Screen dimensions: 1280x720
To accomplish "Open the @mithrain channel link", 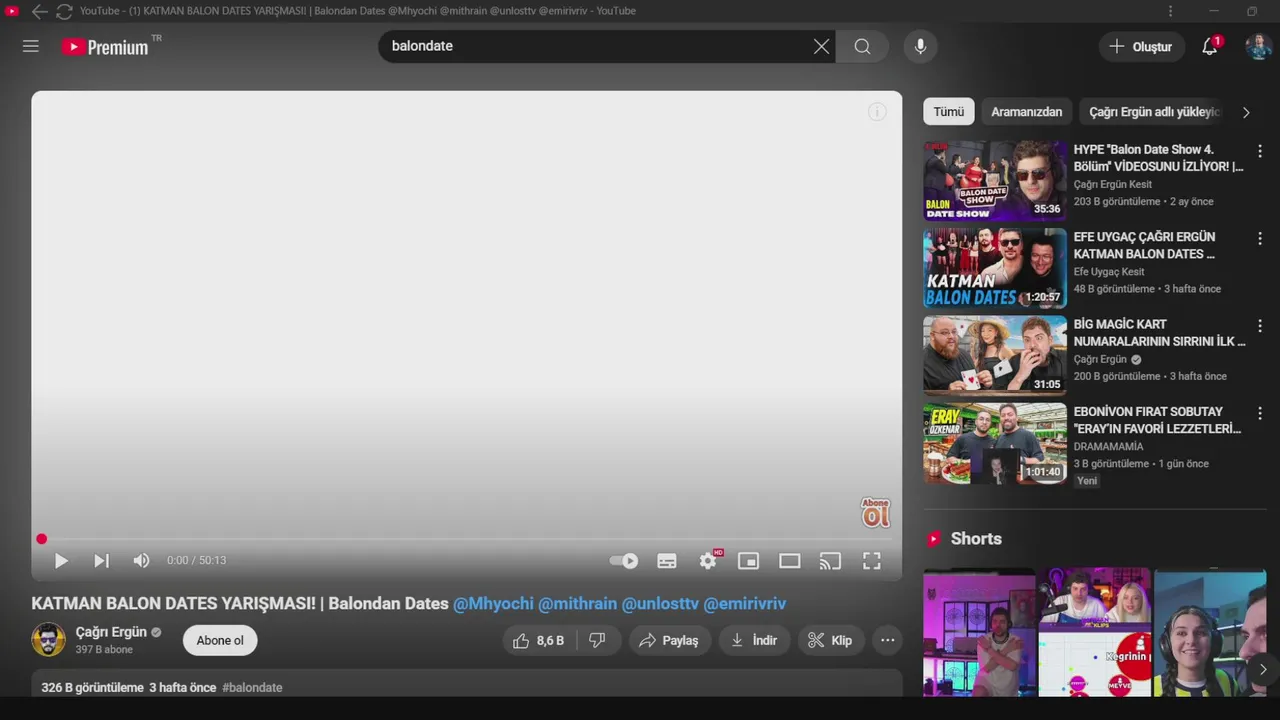I will pos(578,604).
